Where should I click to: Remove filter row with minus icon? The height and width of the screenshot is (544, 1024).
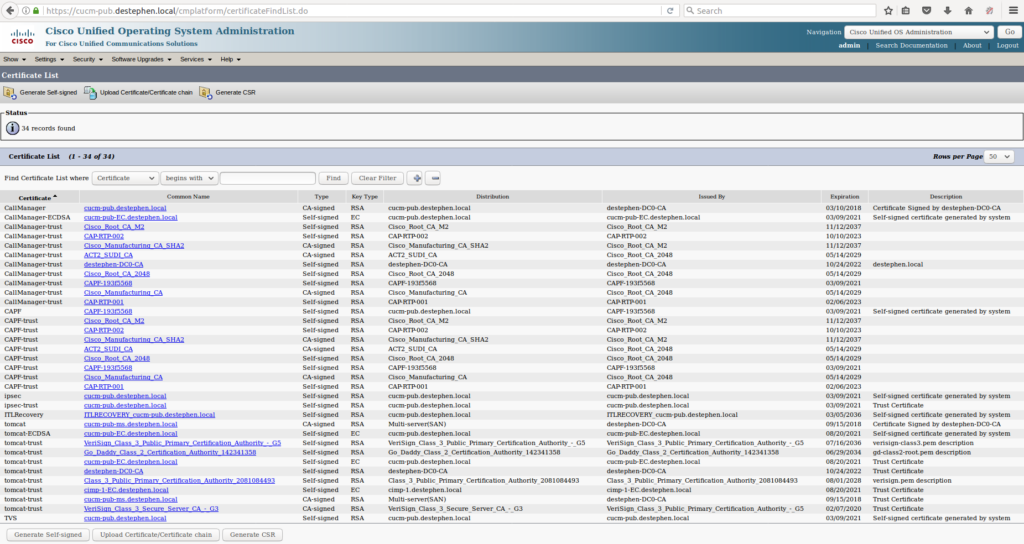(x=433, y=178)
